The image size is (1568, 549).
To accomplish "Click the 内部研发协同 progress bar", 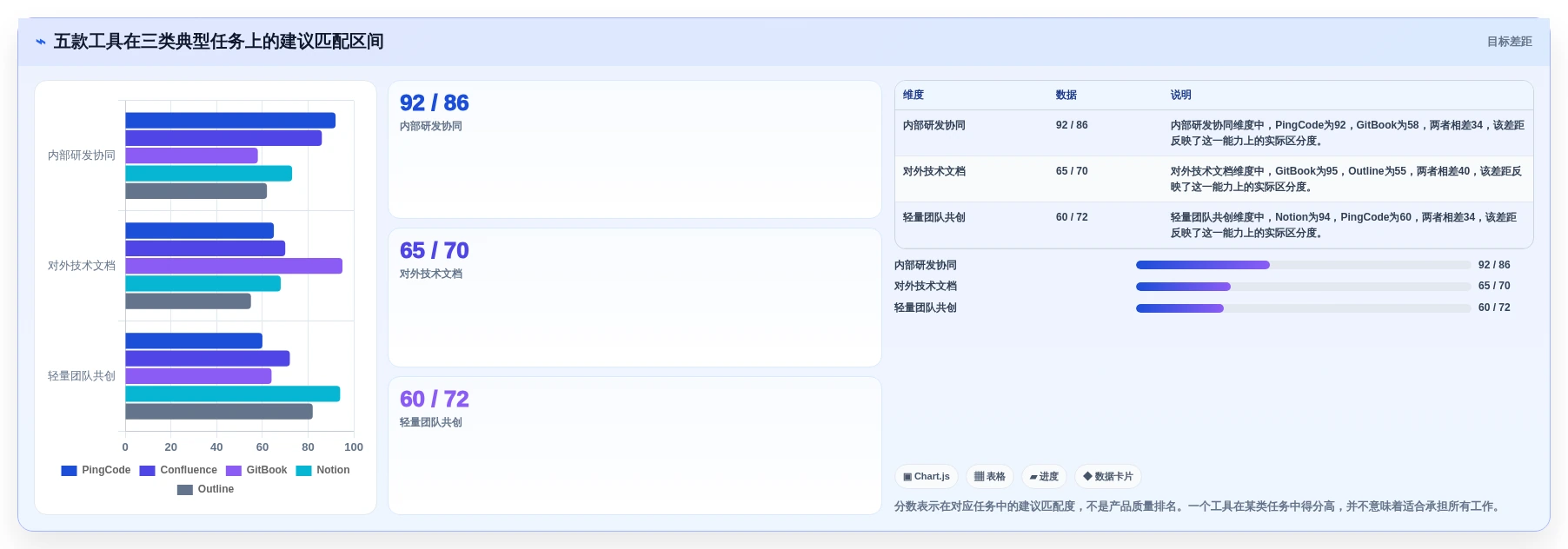I will (1303, 265).
